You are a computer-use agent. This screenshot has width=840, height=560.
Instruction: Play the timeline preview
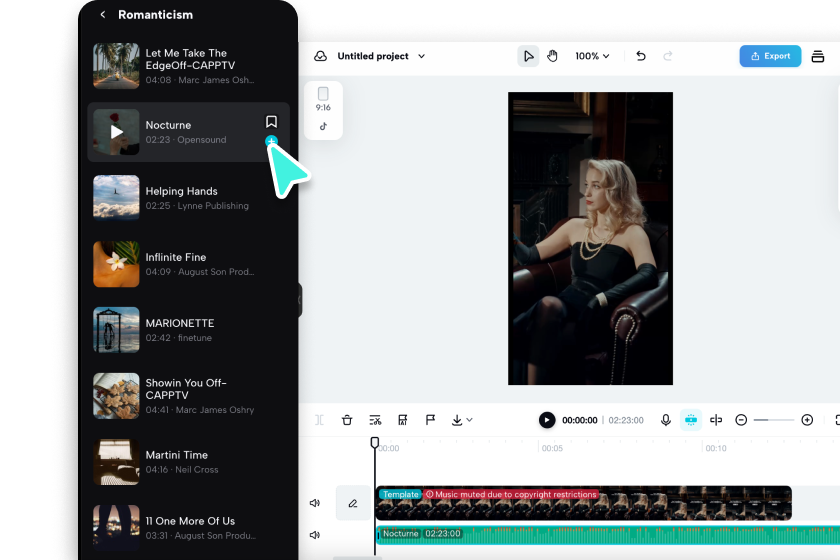point(547,420)
